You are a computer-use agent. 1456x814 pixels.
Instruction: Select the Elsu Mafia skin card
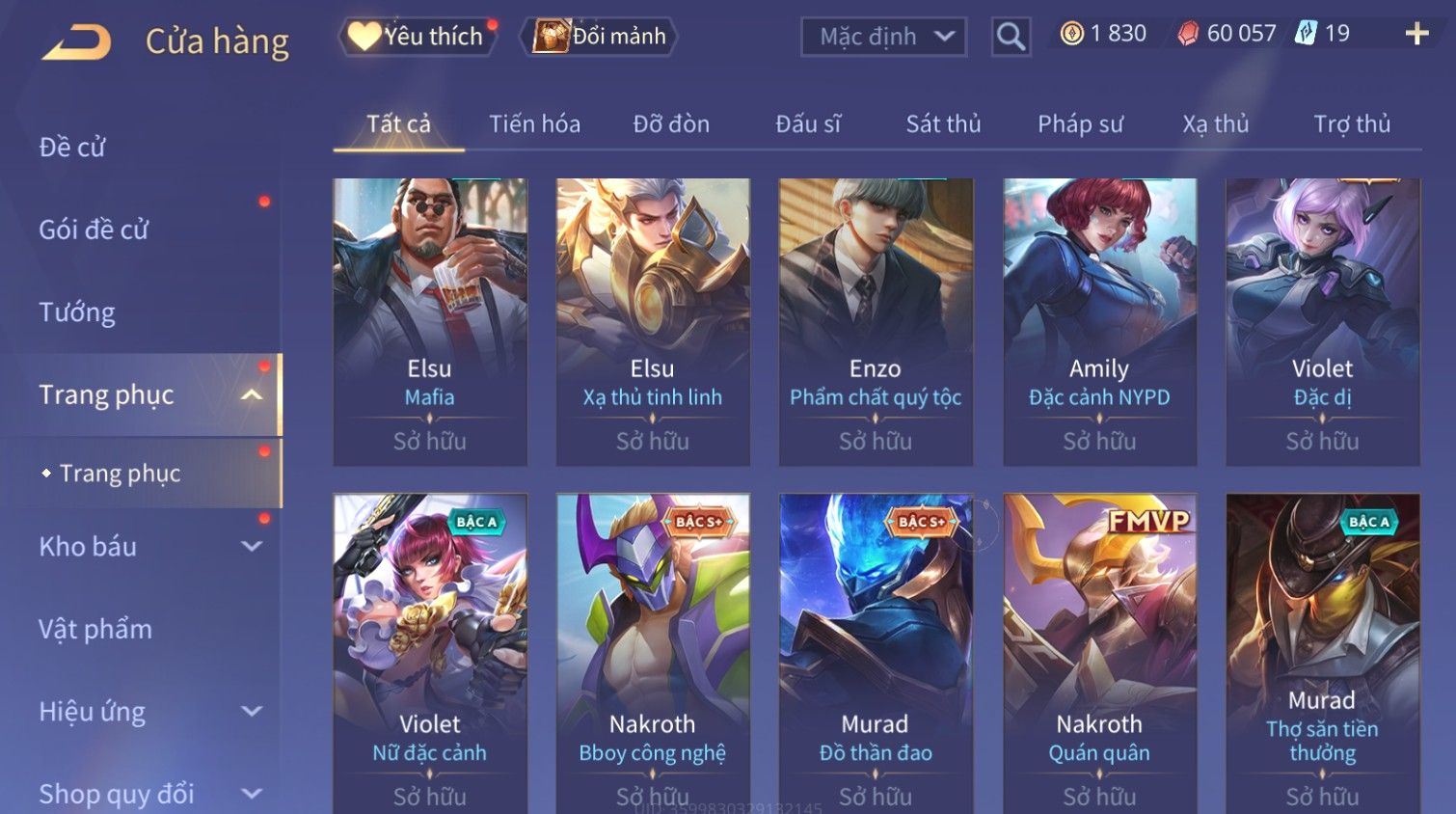click(x=430, y=322)
